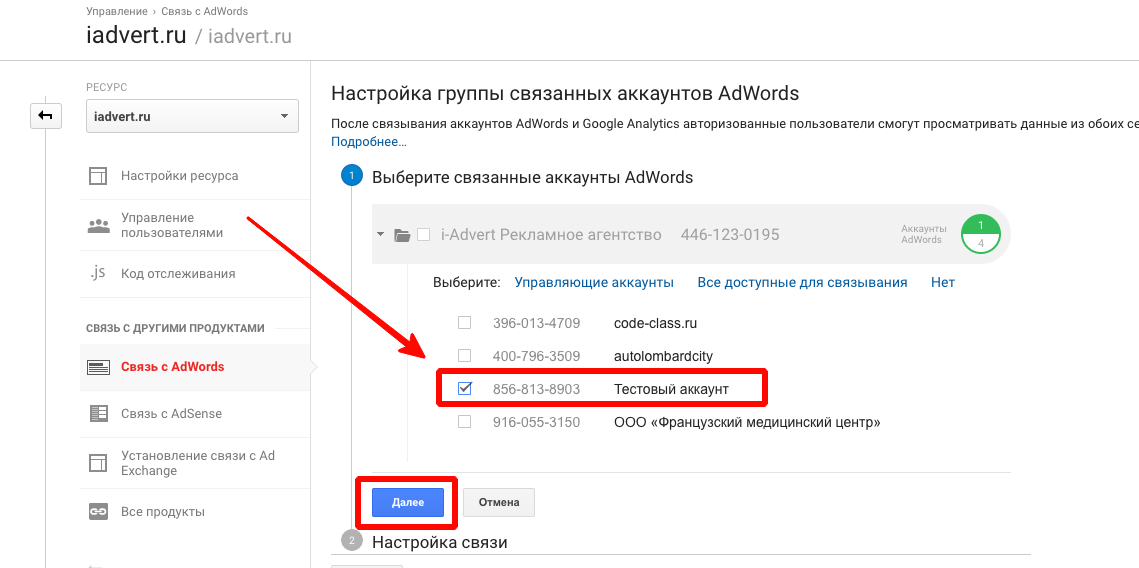Click the Настройки ресурса layout icon

(x=97, y=176)
